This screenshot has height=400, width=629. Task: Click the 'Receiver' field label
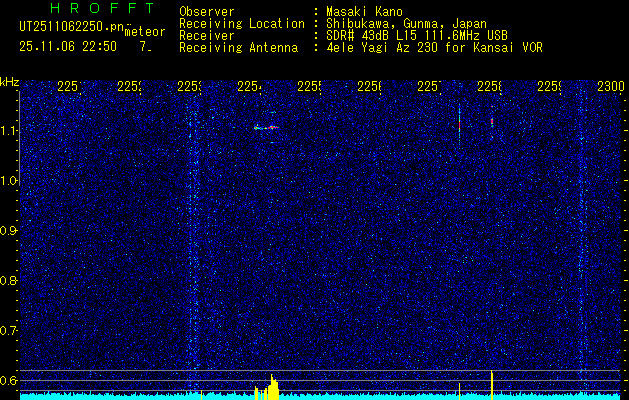pyautogui.click(x=207, y=36)
